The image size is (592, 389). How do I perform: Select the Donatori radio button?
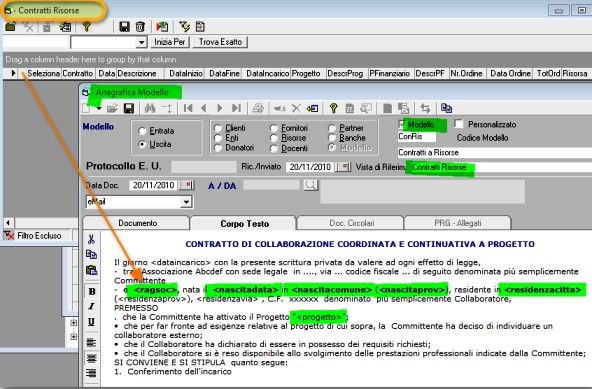[218, 148]
